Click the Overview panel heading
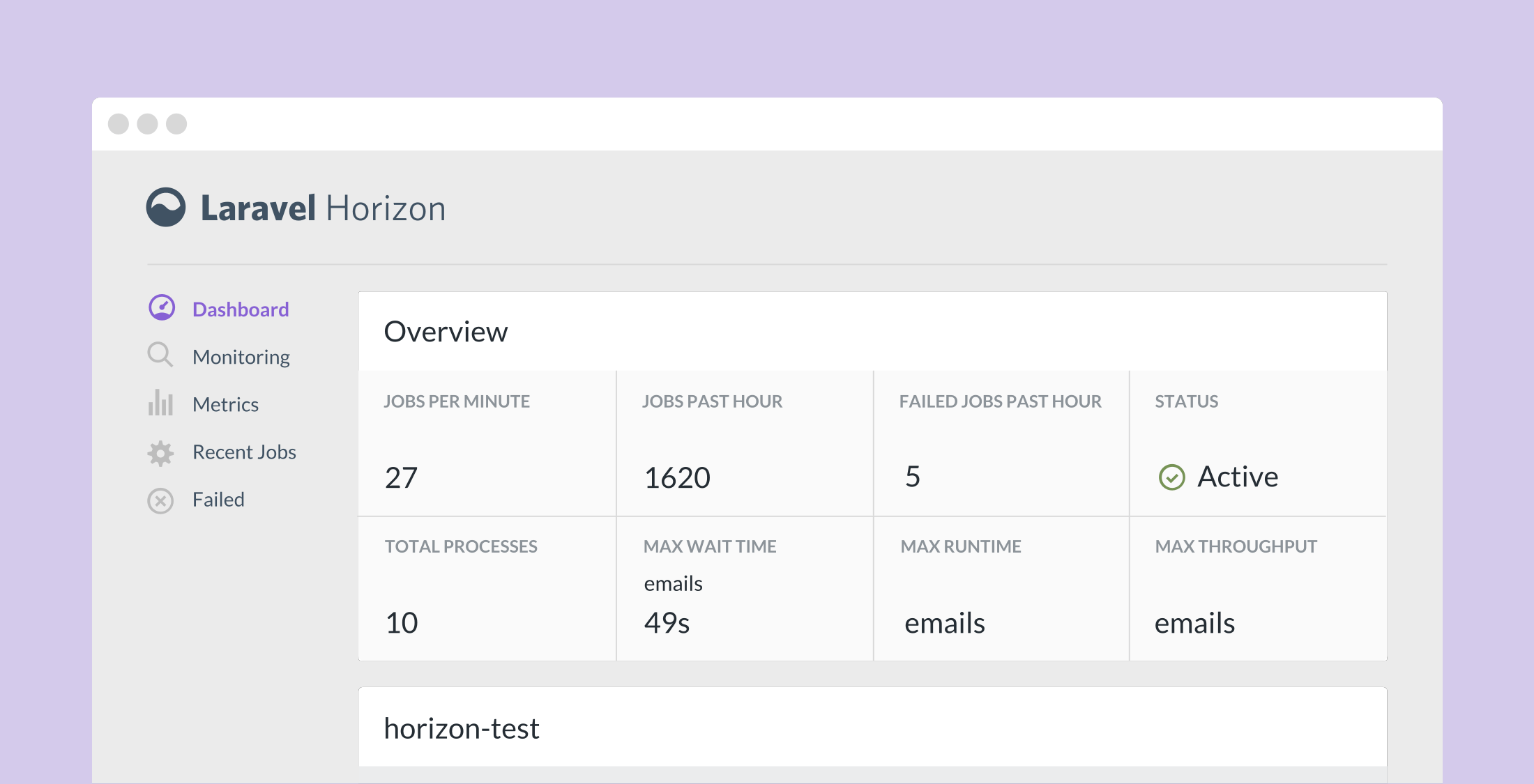1534x784 pixels. [x=446, y=331]
